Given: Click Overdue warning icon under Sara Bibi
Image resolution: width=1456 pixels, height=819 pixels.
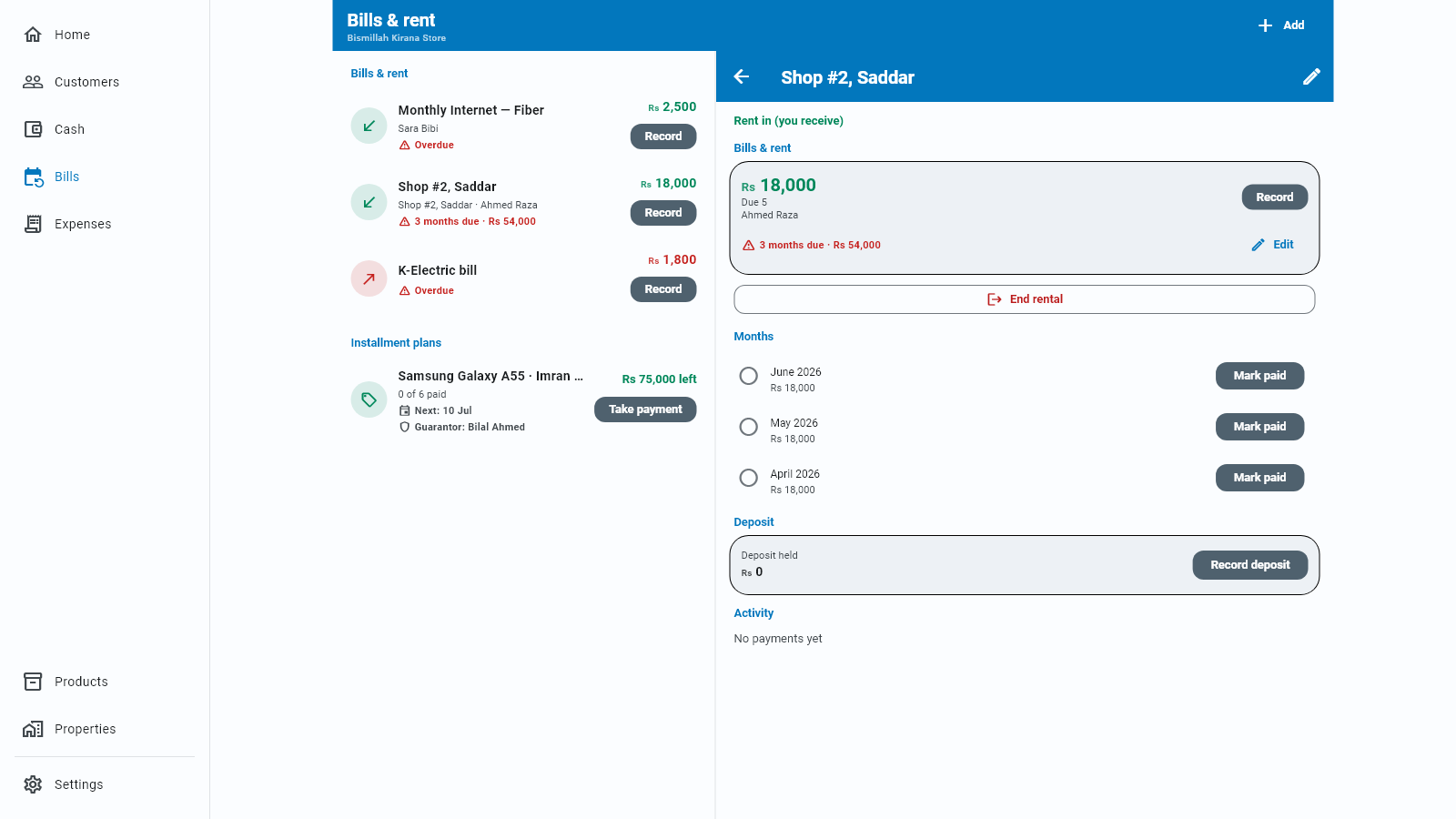Looking at the screenshot, I should pos(405,146).
